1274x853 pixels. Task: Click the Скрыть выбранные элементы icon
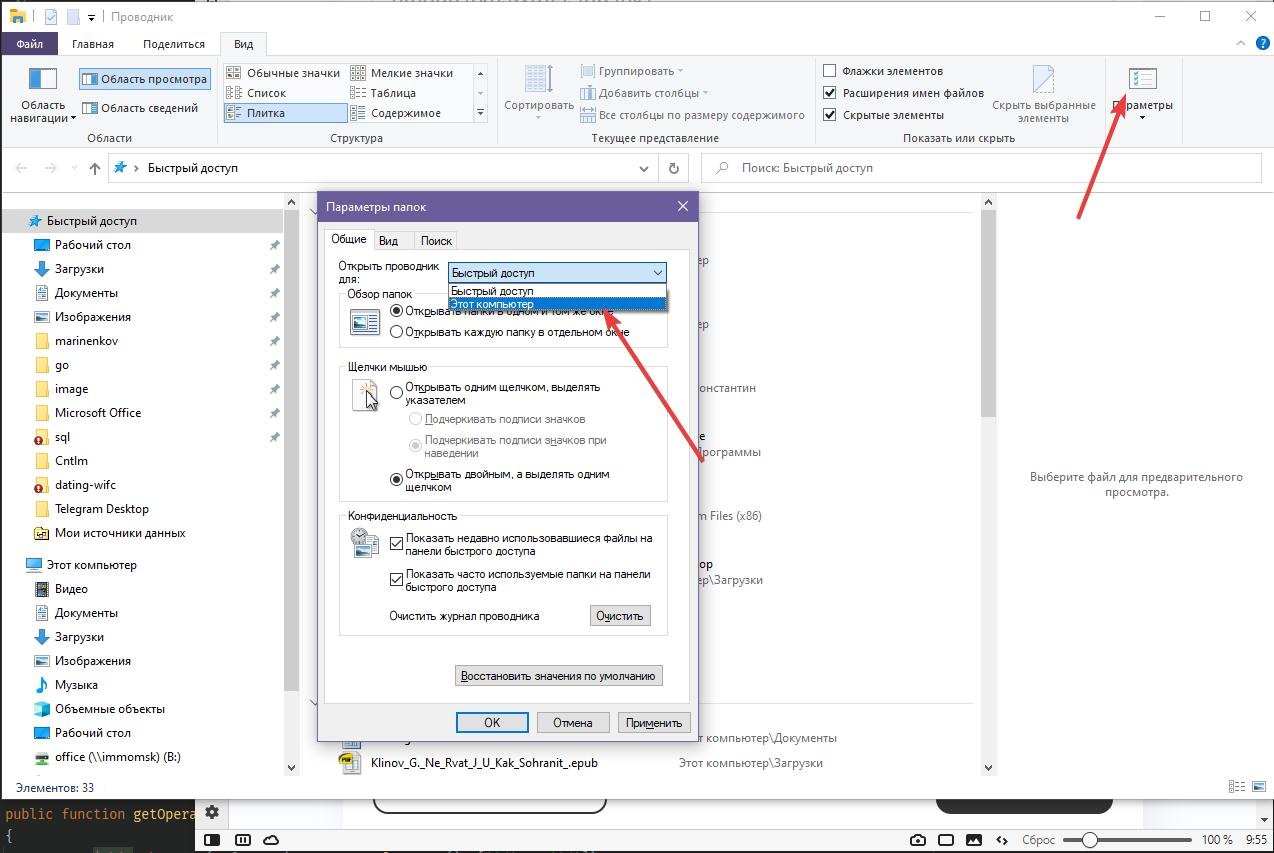point(1043,80)
